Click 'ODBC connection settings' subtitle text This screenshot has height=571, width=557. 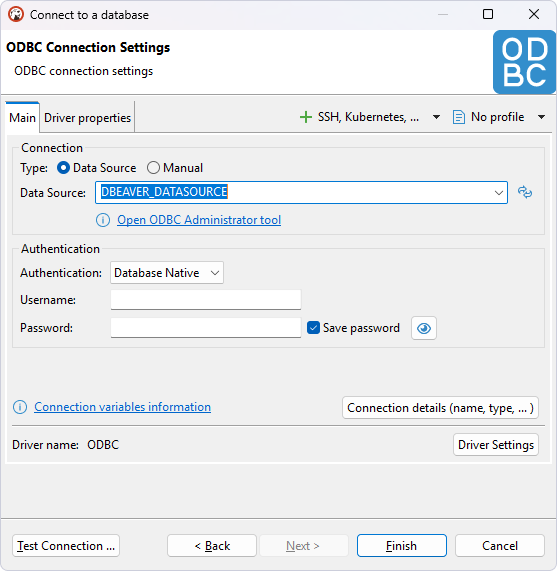[x=83, y=71]
